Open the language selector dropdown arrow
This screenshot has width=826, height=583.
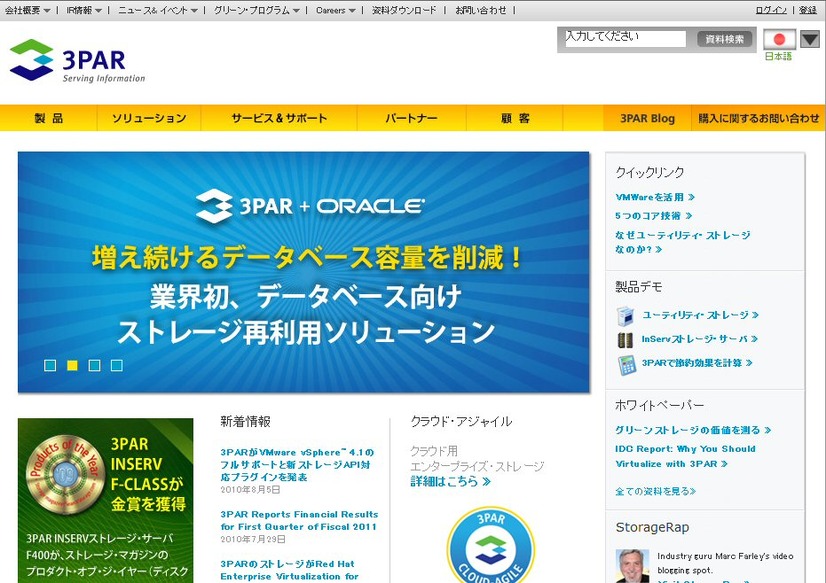tap(810, 39)
